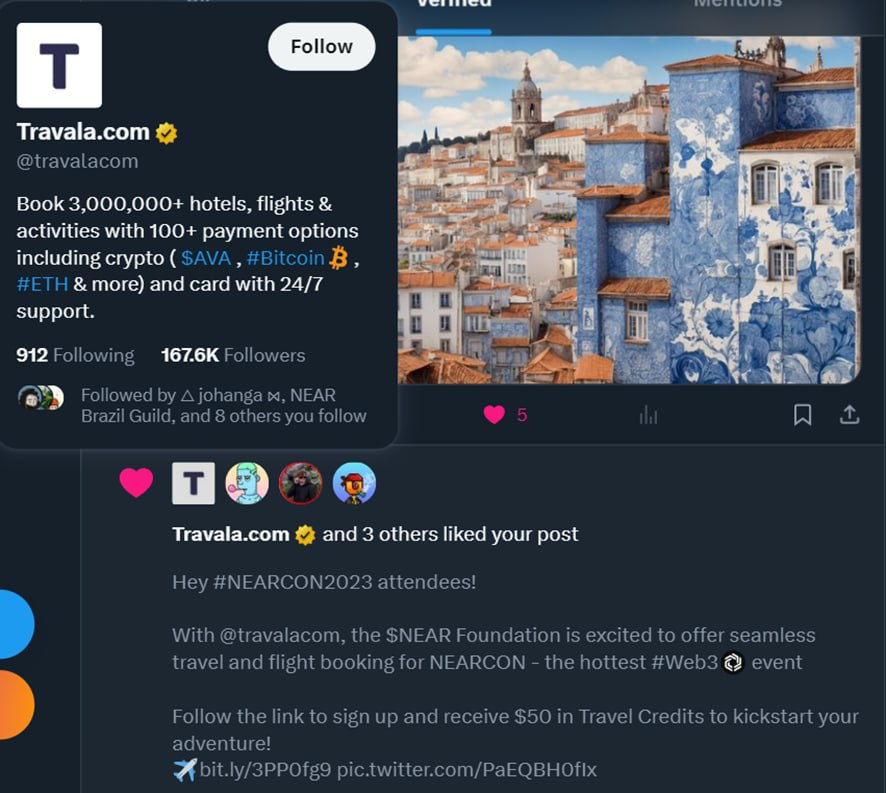Switch to the Mentions tab
Screen dimensions: 886x793
tap(737, 5)
